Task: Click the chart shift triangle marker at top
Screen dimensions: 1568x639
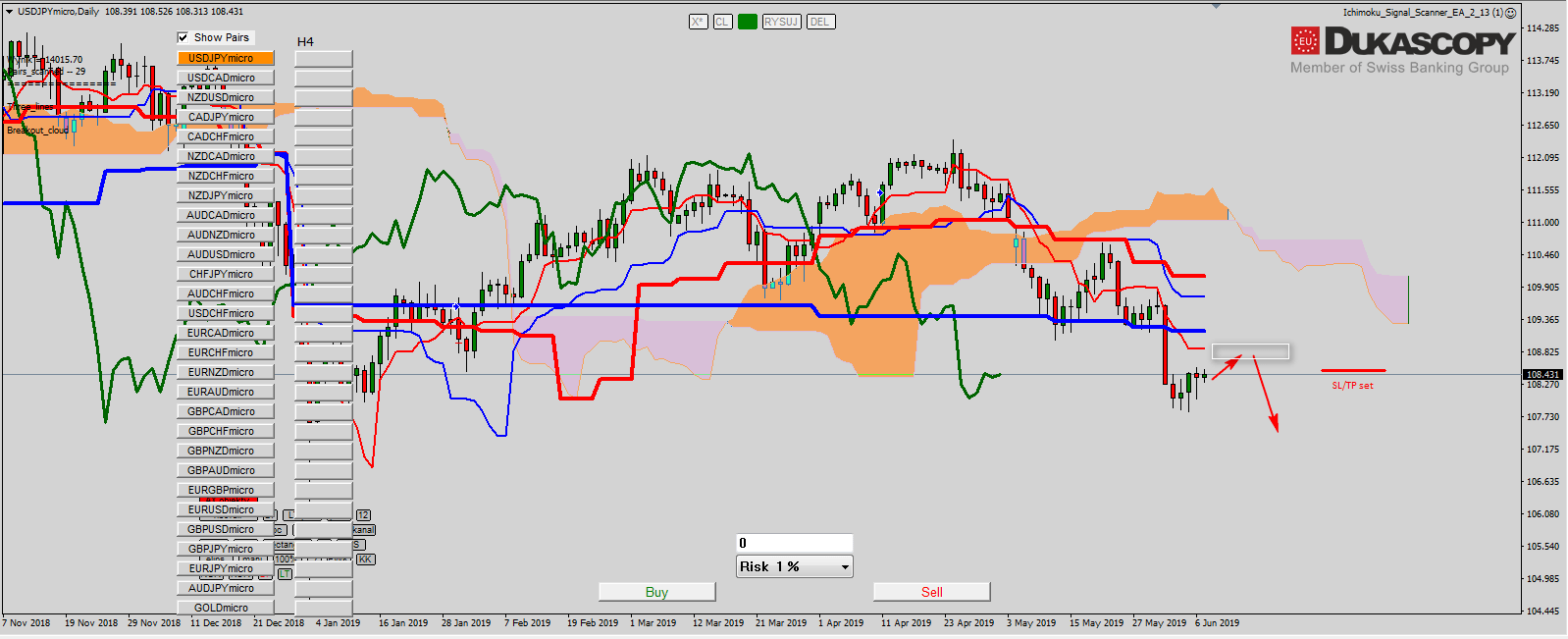Action: (x=1216, y=6)
